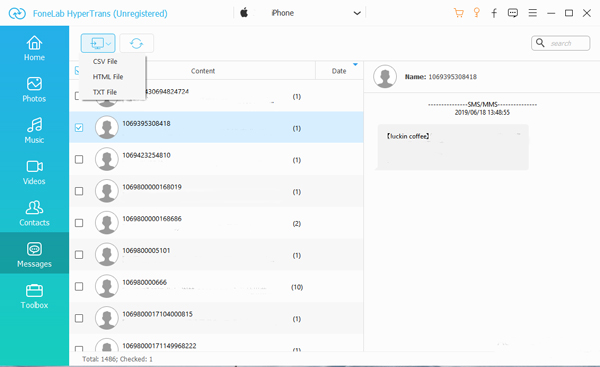Choose HTML File export option
600x367 pixels.
(x=108, y=77)
